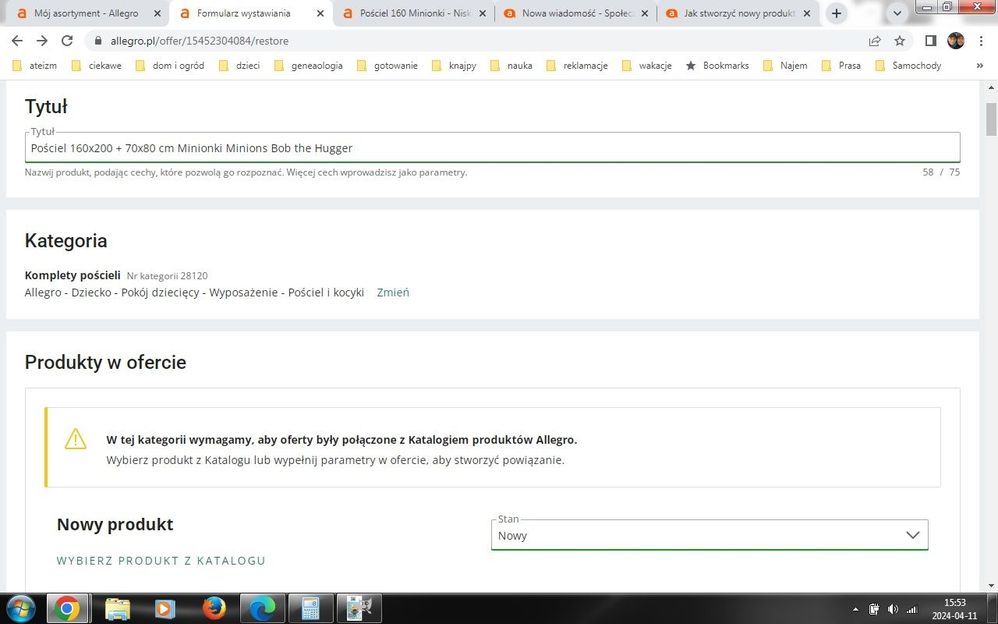Select the Formularz wystawiania tab

coord(251,13)
